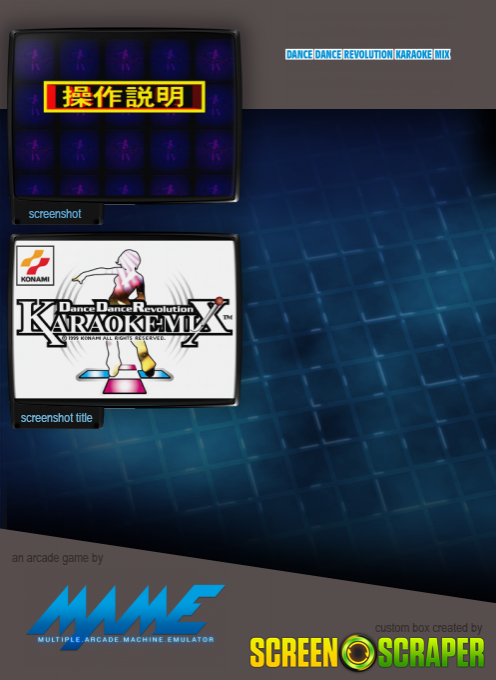
Task: Select the Dance Dance Revolution Karaoke Mix title
Action: click(x=368, y=54)
